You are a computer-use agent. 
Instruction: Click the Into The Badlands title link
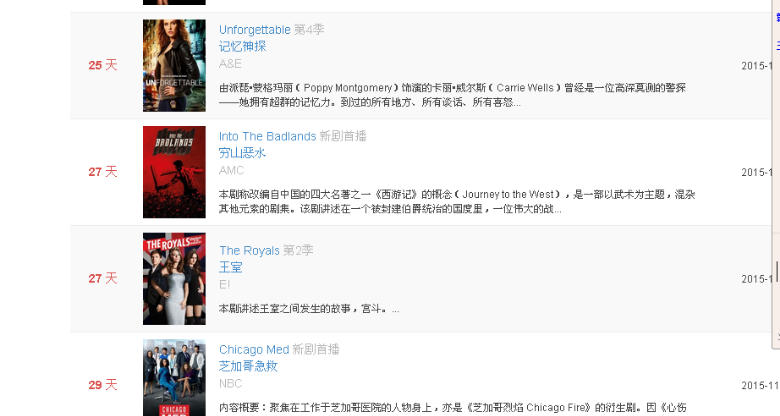268,136
